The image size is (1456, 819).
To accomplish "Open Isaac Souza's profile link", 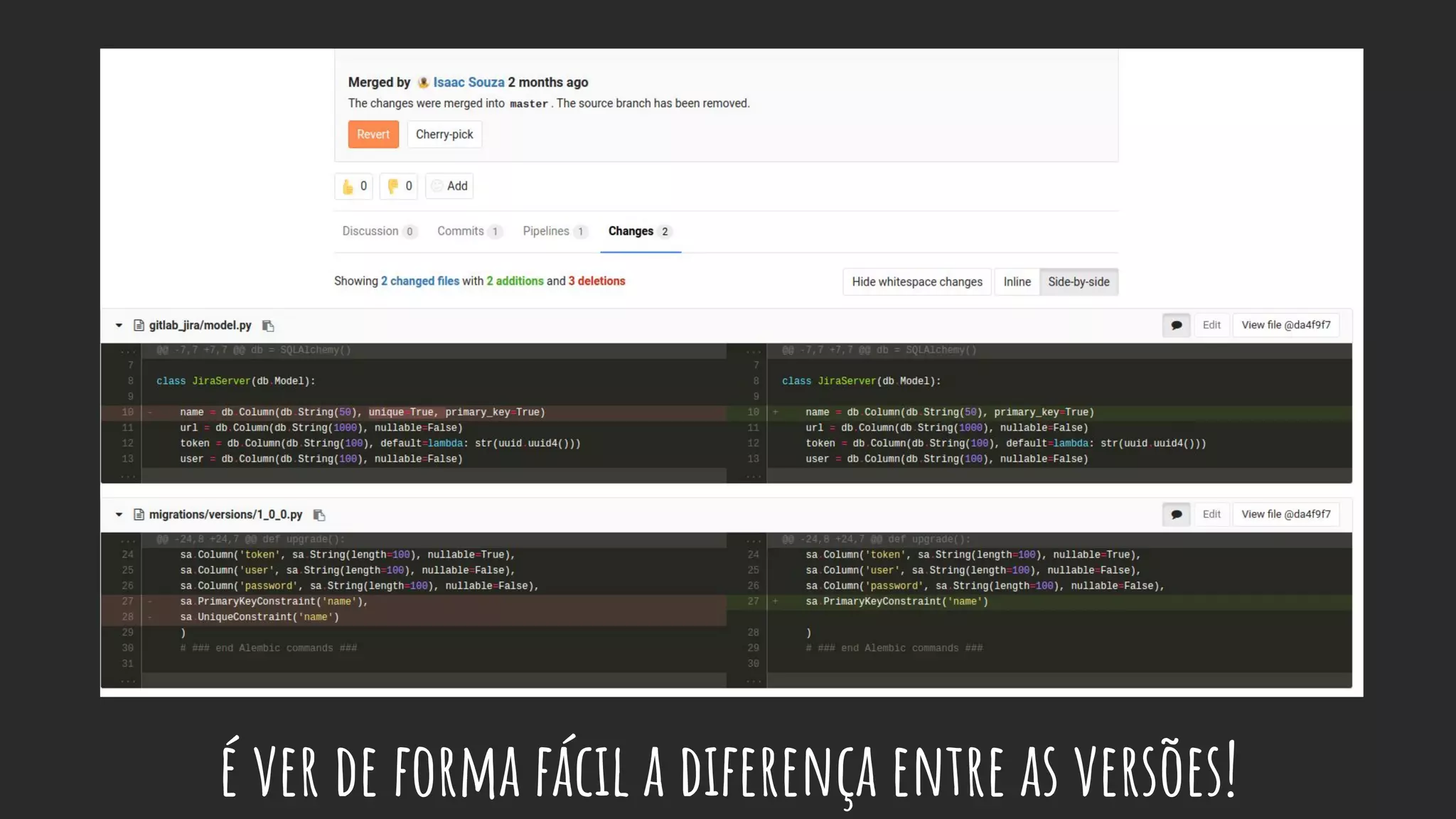I will pyautogui.click(x=469, y=82).
